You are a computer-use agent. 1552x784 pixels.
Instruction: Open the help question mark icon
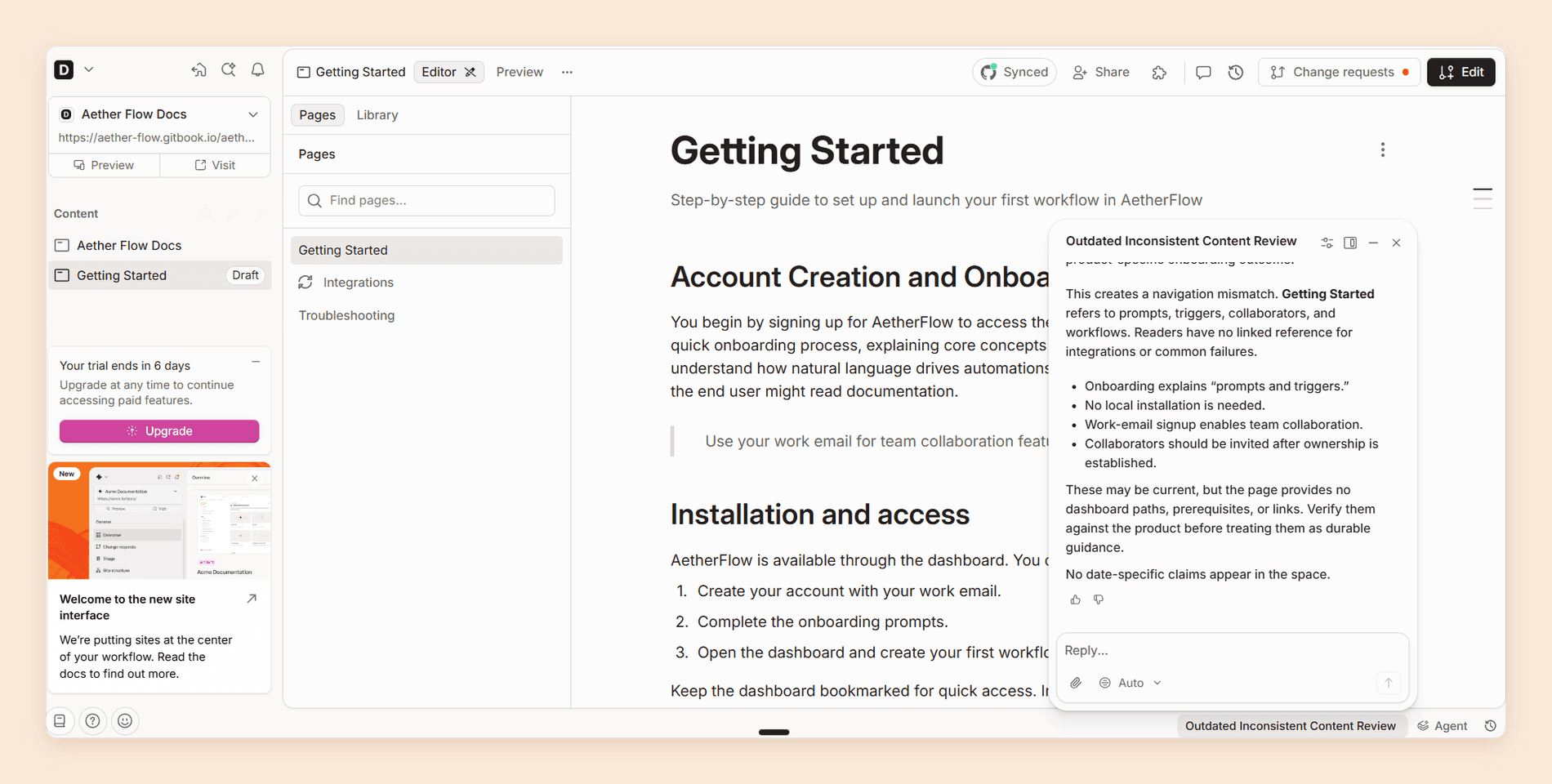[x=93, y=721]
